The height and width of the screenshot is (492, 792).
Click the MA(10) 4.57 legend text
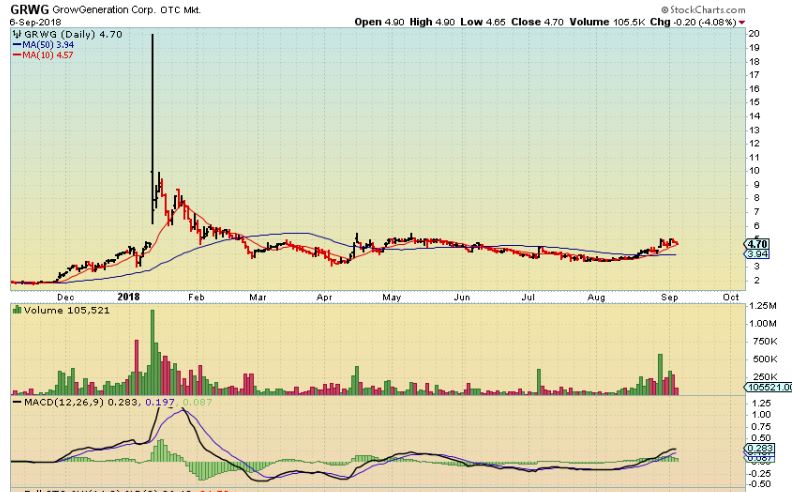pyautogui.click(x=48, y=55)
